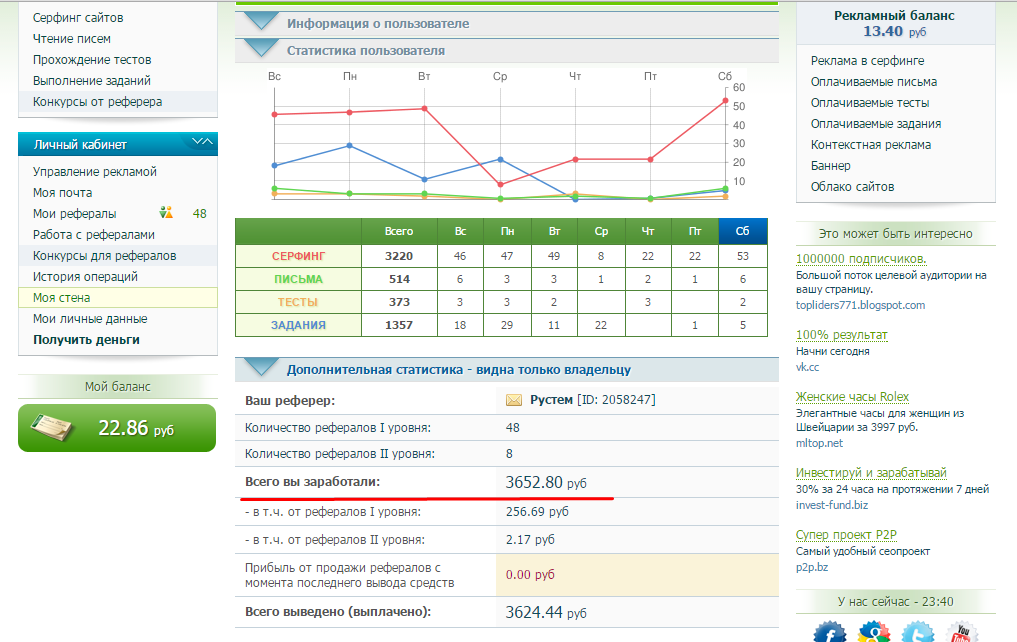Open the Facebook social icon
1017x642 pixels.
click(x=829, y=633)
